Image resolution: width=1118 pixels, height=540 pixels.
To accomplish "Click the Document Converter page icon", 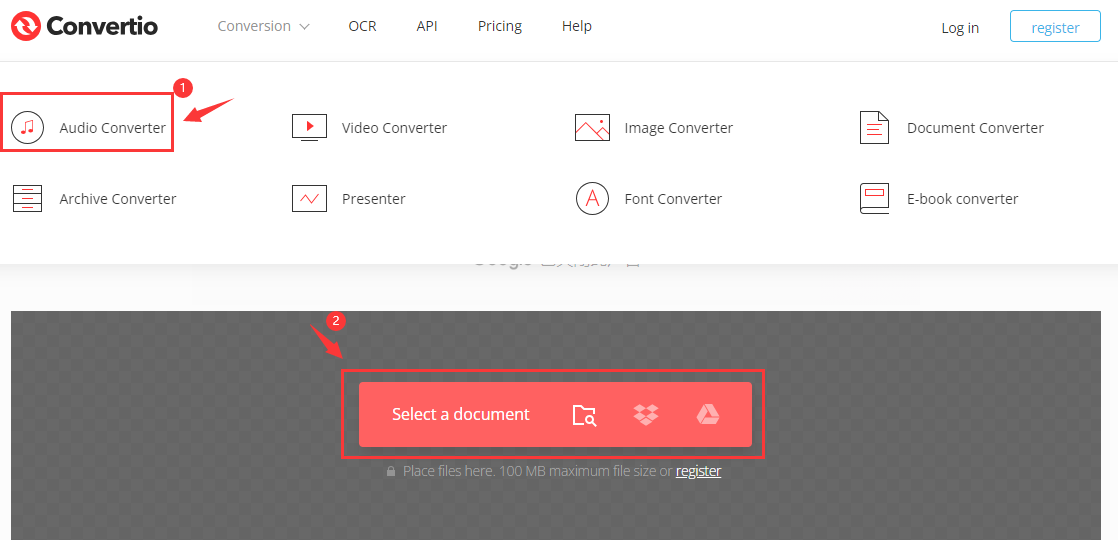I will (874, 127).
